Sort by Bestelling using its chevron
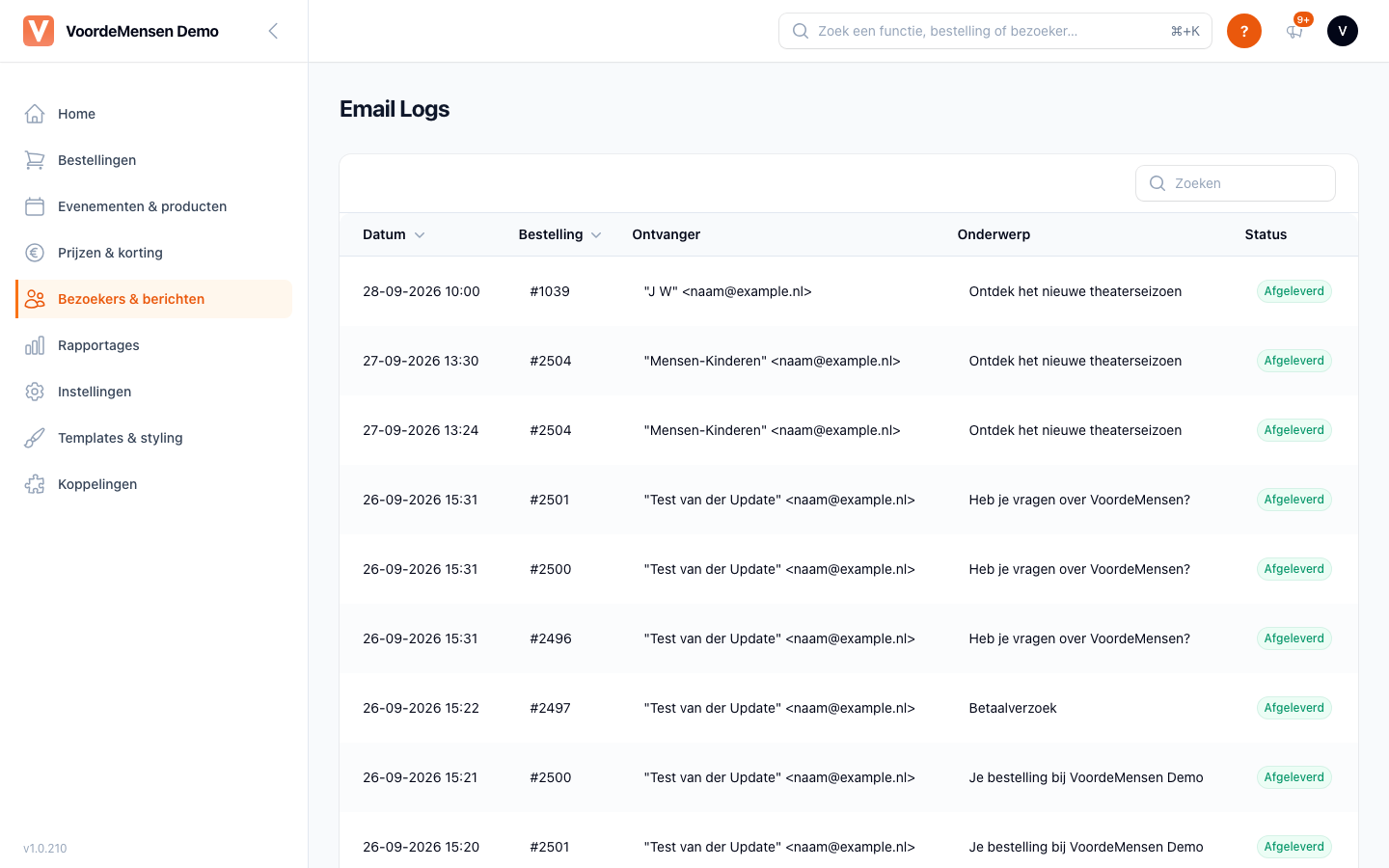This screenshot has width=1389, height=868. coord(596,235)
